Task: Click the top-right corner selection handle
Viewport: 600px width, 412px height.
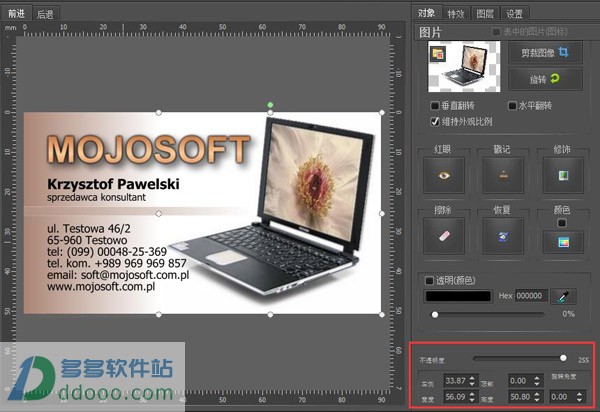Action: (x=382, y=112)
